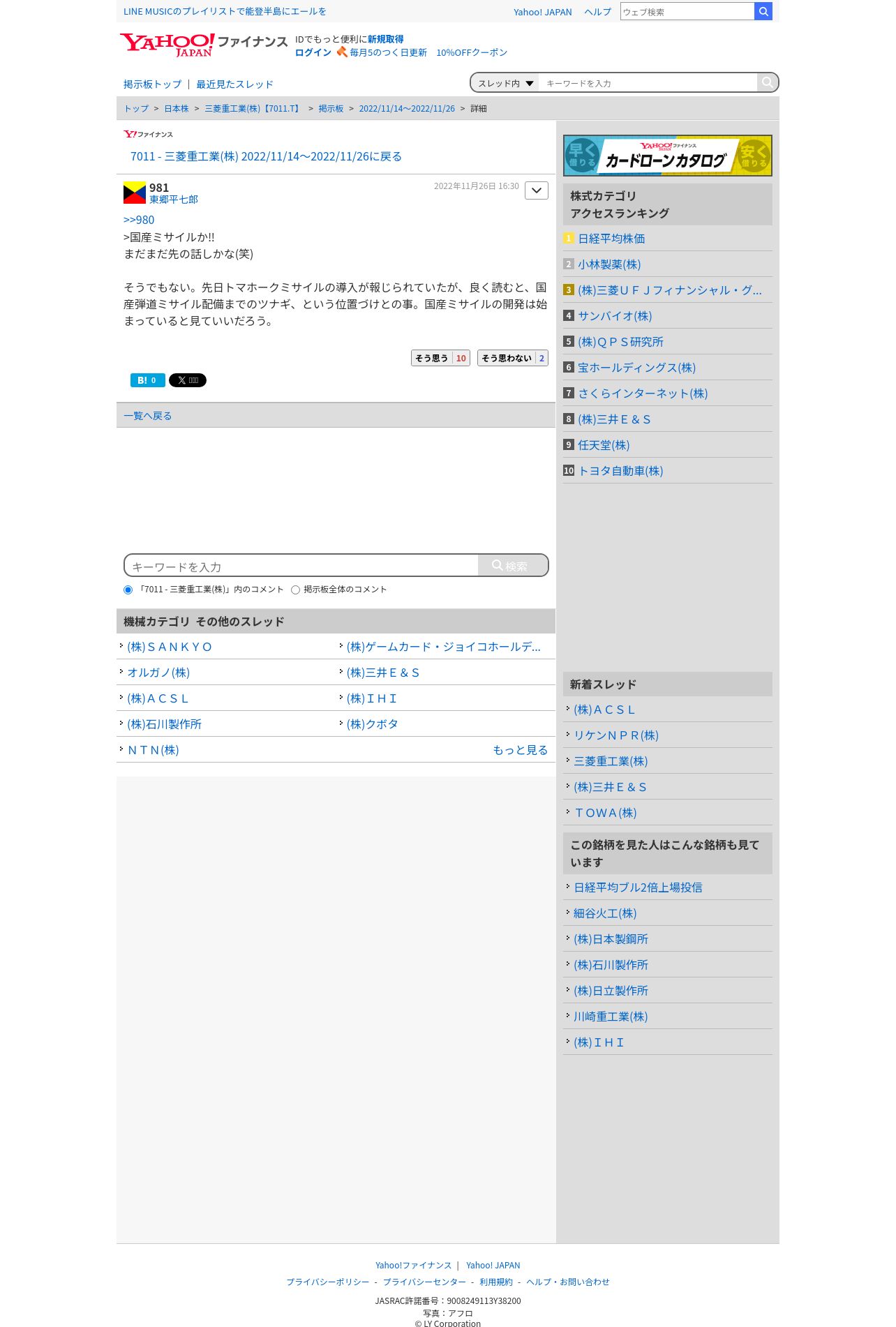Viewport: 896px width, 1327px height.
Task: Open ranking item トヨタ自動車(株)
Action: coord(620,471)
